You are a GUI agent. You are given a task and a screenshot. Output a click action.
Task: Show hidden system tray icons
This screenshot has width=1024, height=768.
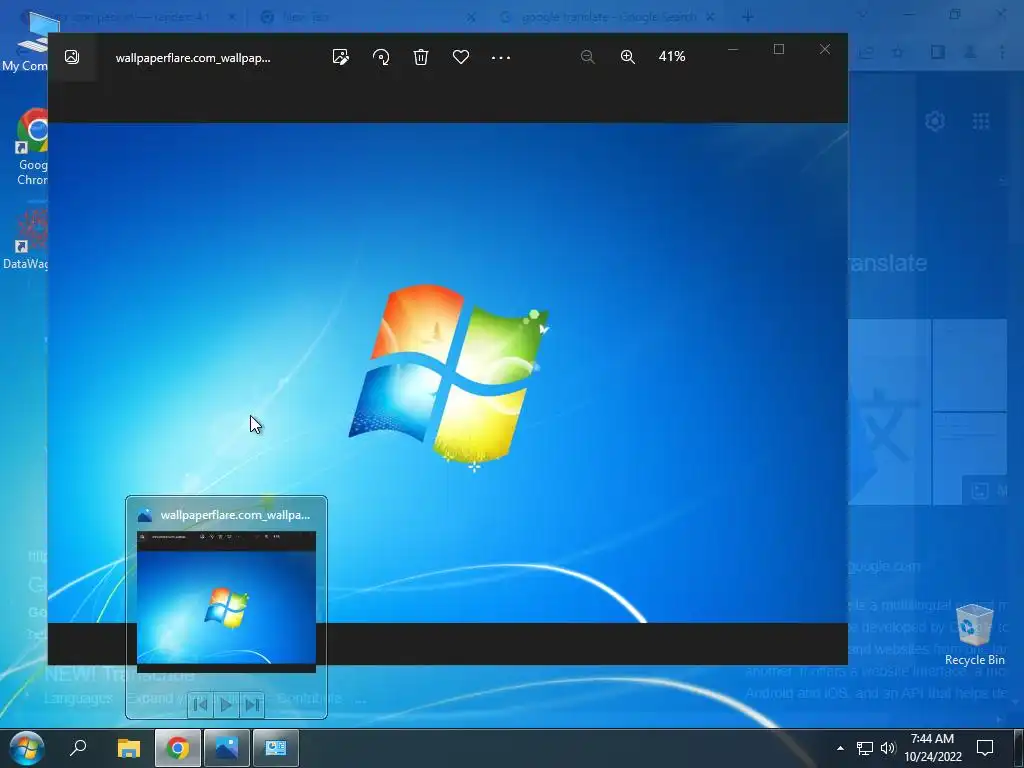(840, 748)
